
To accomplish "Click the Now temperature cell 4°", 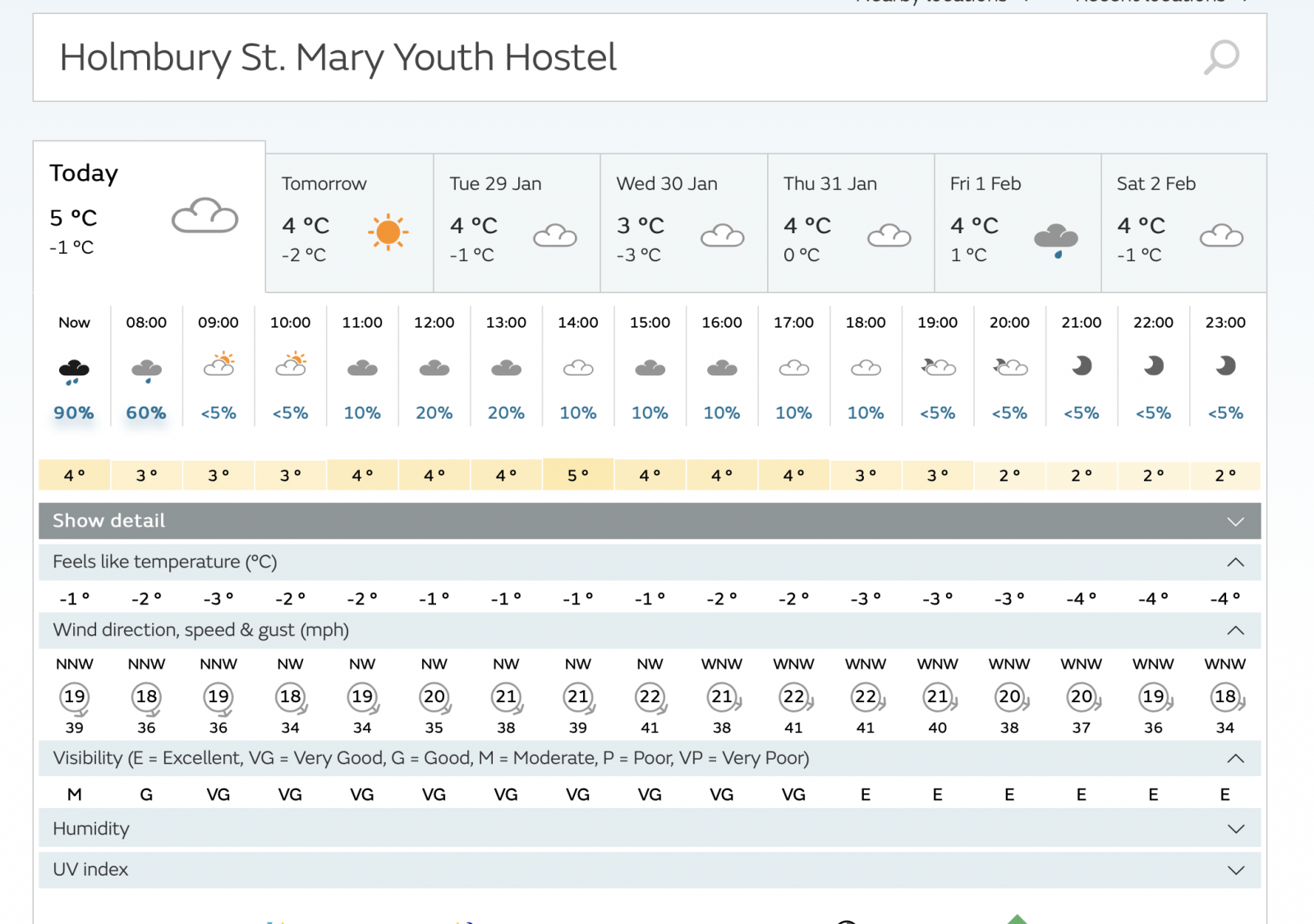I will tap(74, 475).
